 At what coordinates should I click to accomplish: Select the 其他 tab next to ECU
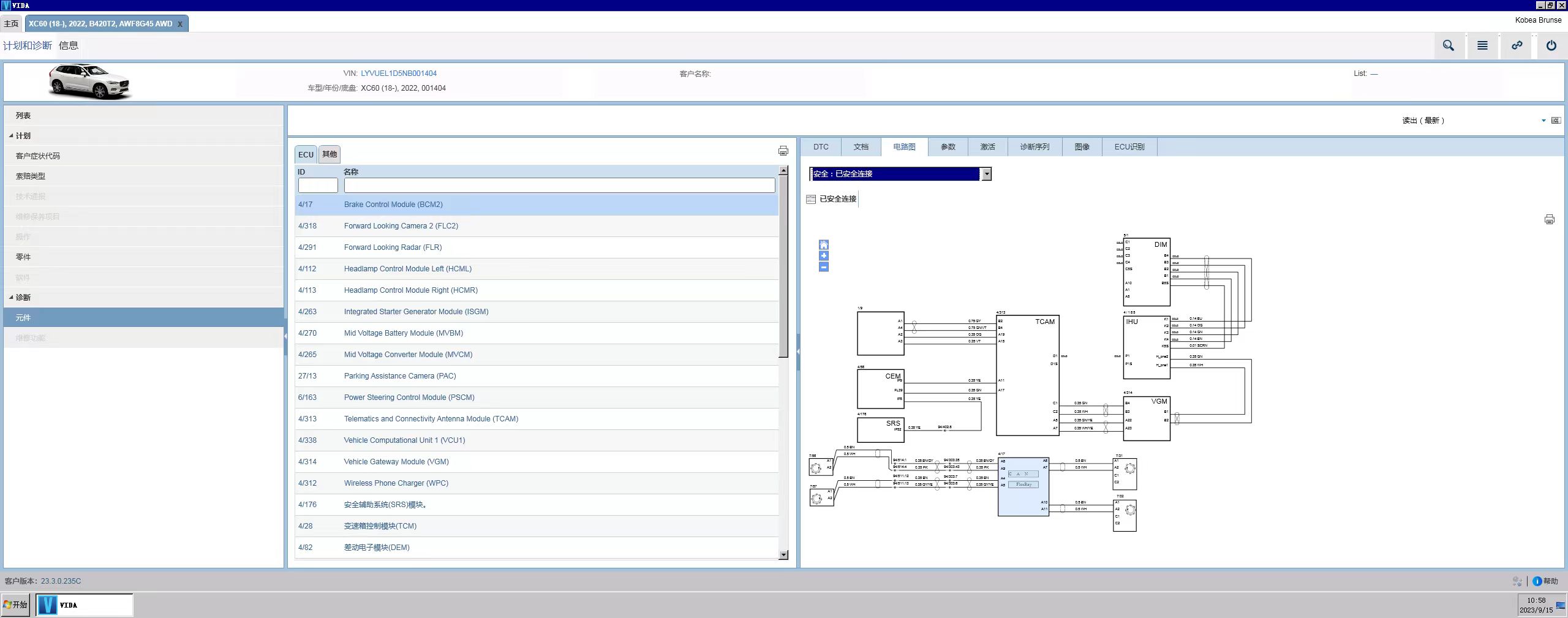point(330,154)
